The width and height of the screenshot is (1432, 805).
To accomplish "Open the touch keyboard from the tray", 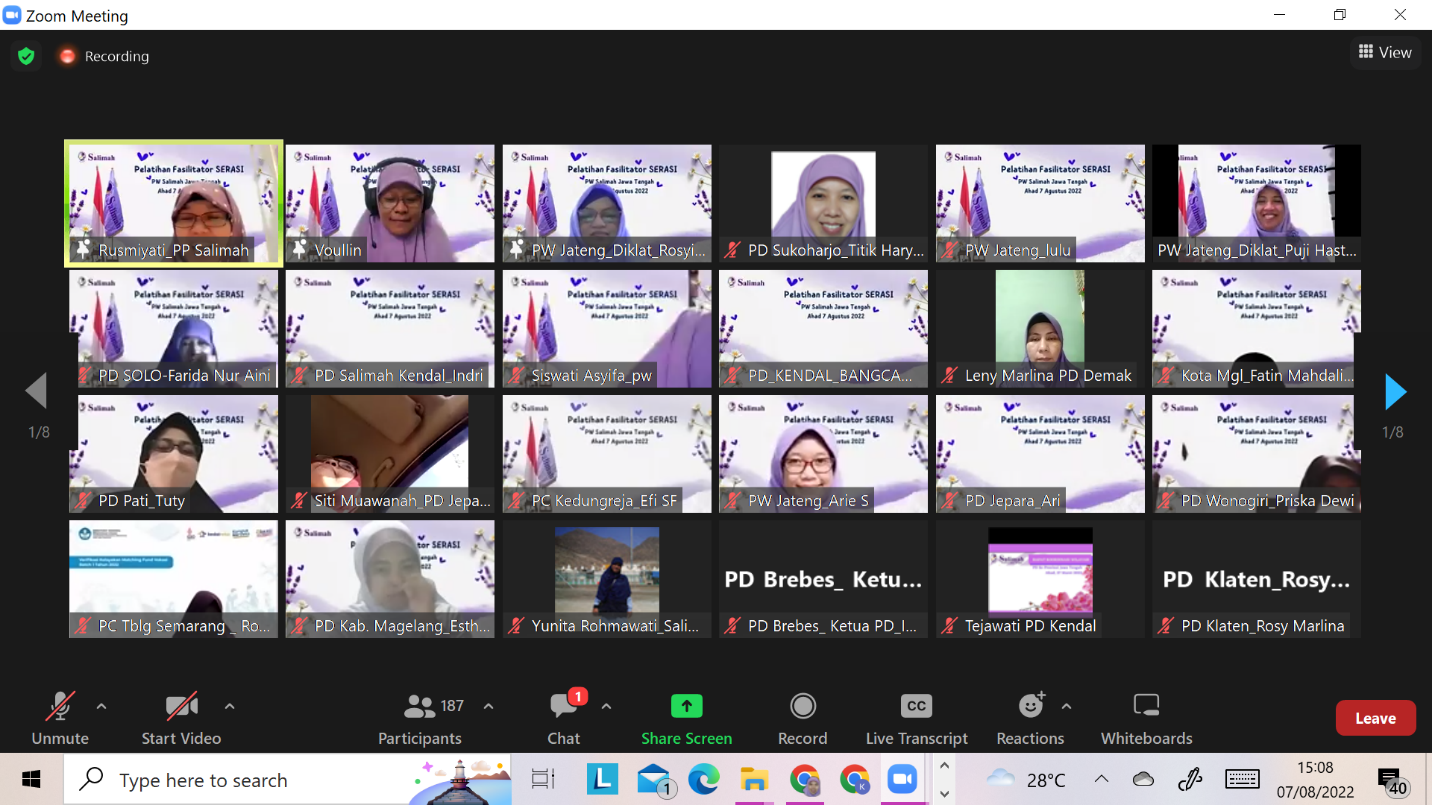I will click(1242, 780).
